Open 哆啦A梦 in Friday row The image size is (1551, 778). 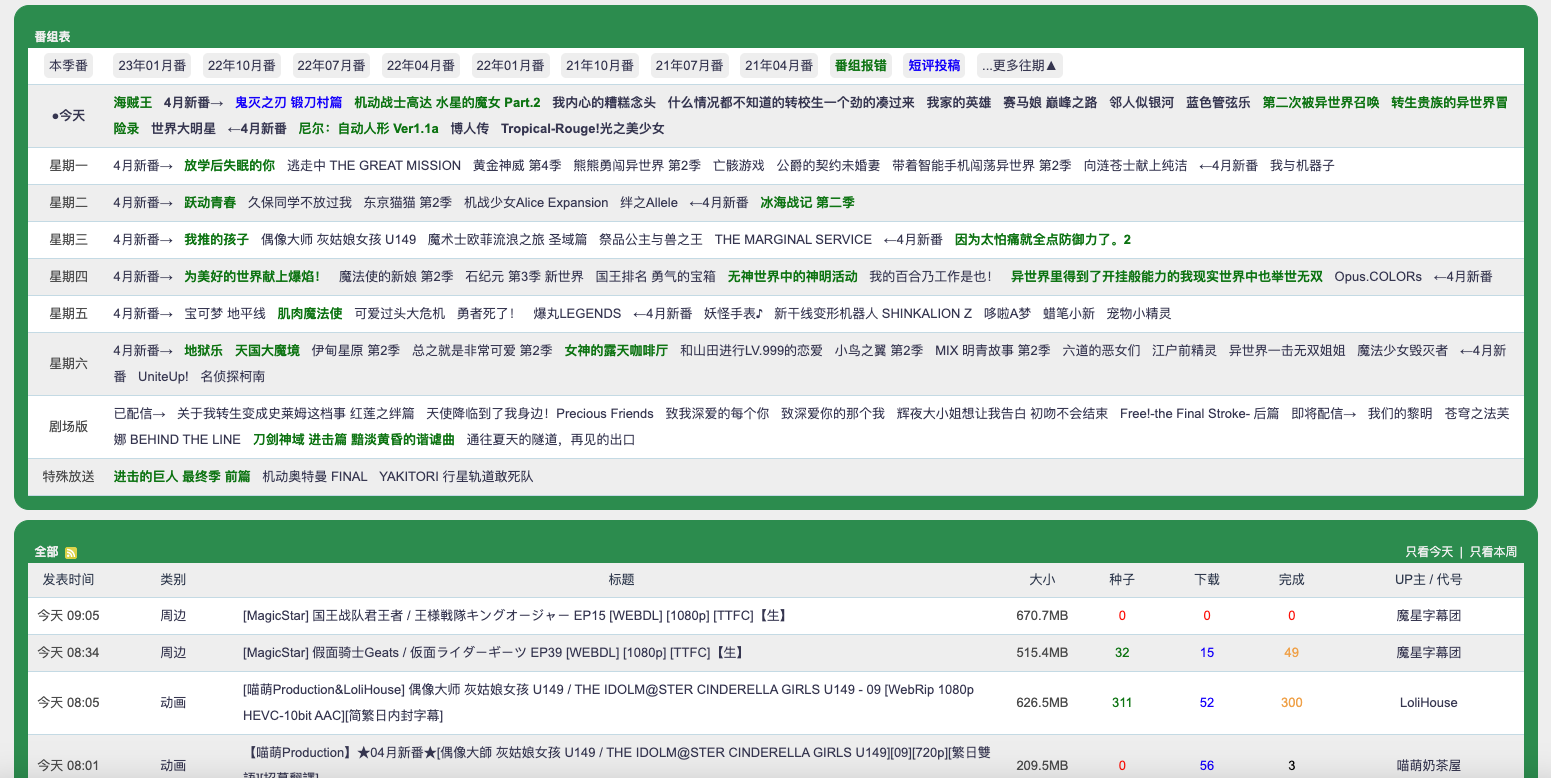[x=1006, y=314]
